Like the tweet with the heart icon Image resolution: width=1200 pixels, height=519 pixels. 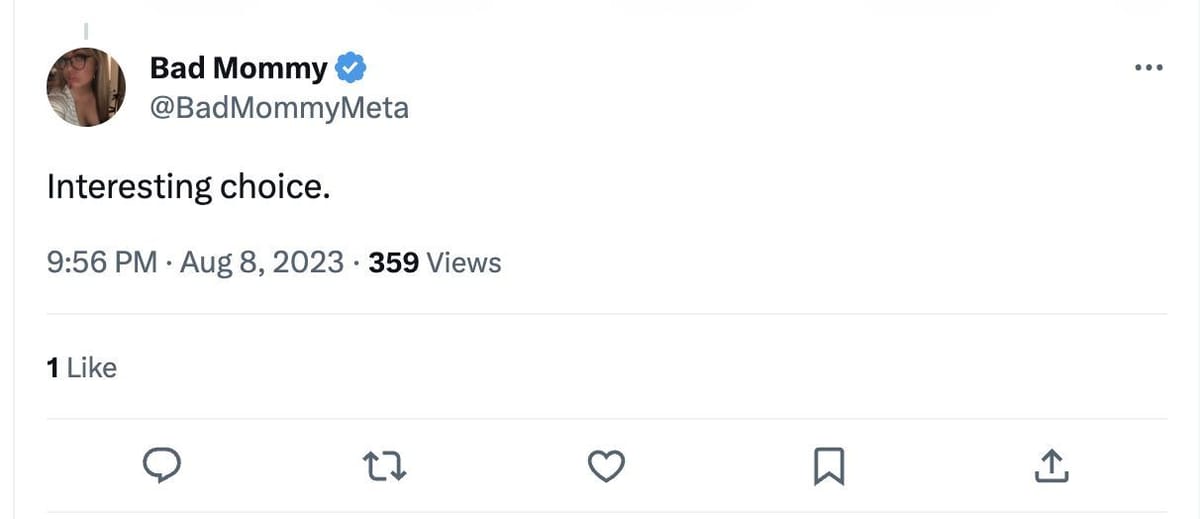pyautogui.click(x=607, y=465)
